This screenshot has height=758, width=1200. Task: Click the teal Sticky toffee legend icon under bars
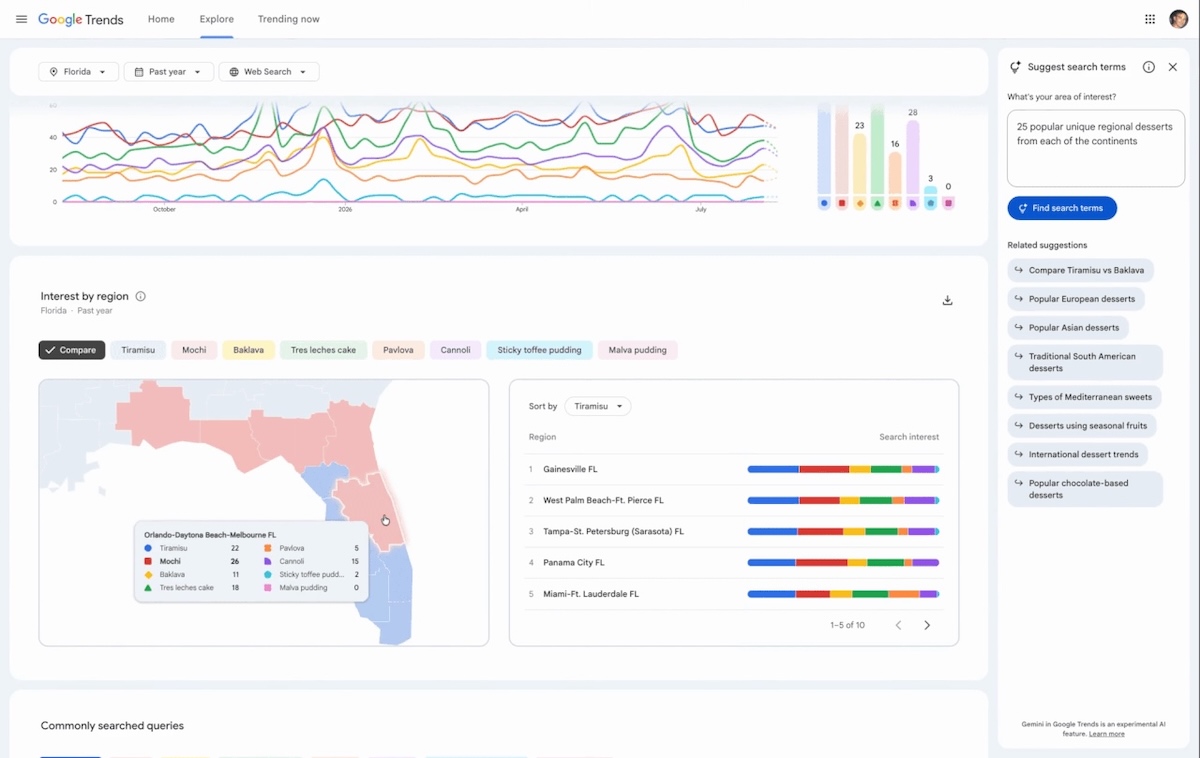(931, 203)
